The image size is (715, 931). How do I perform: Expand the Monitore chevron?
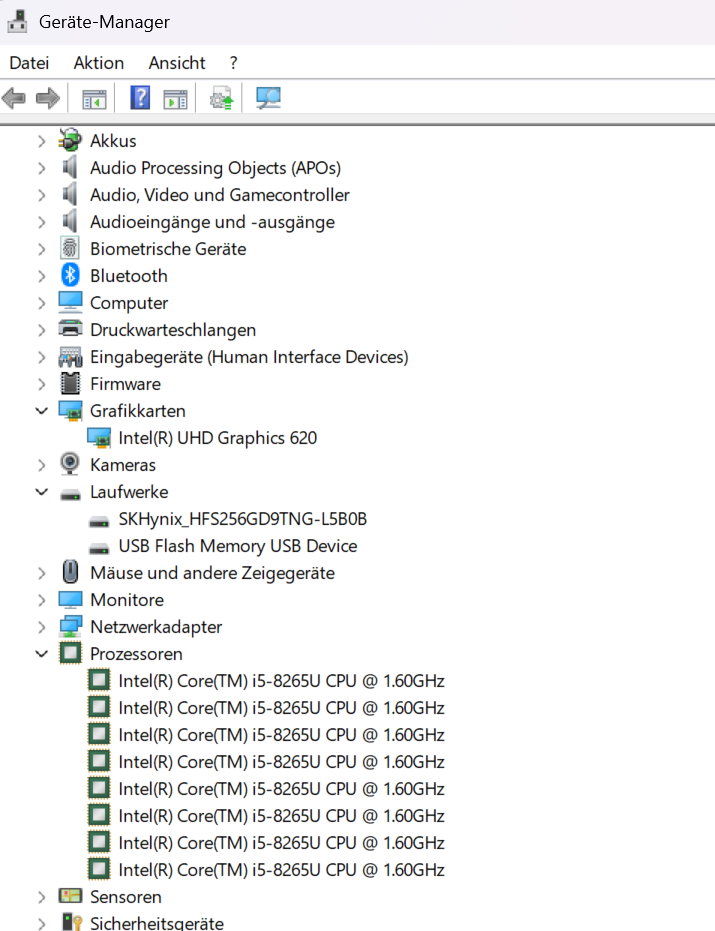[x=41, y=600]
